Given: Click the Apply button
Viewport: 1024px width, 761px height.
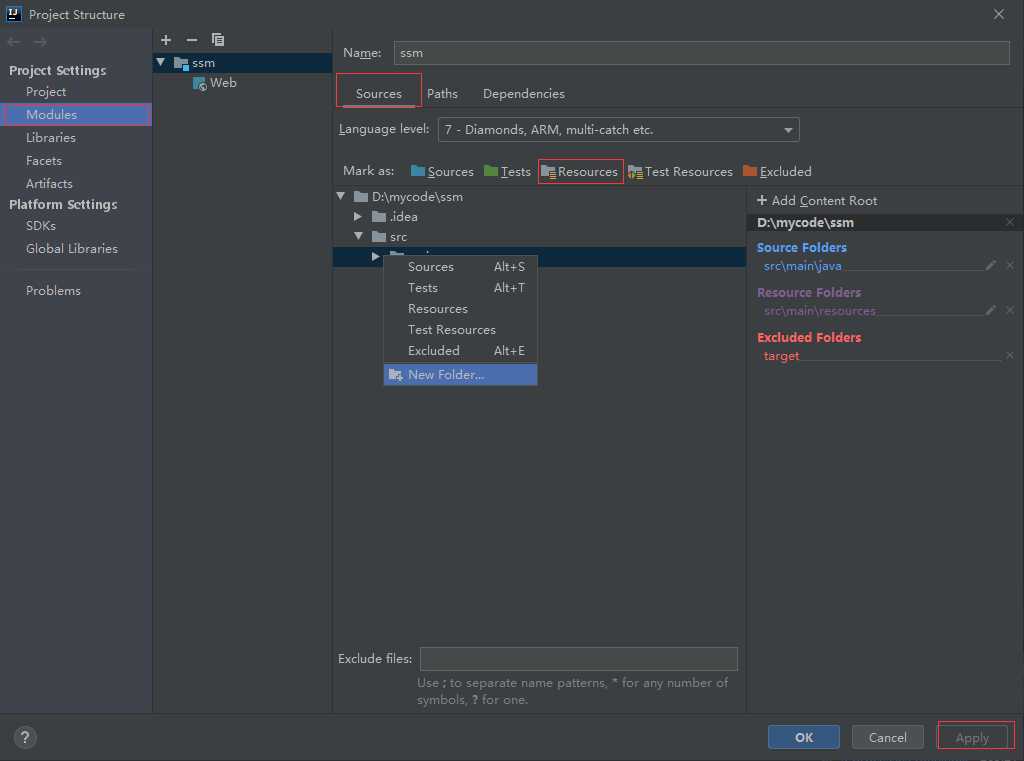Looking at the screenshot, I should pyautogui.click(x=972, y=737).
